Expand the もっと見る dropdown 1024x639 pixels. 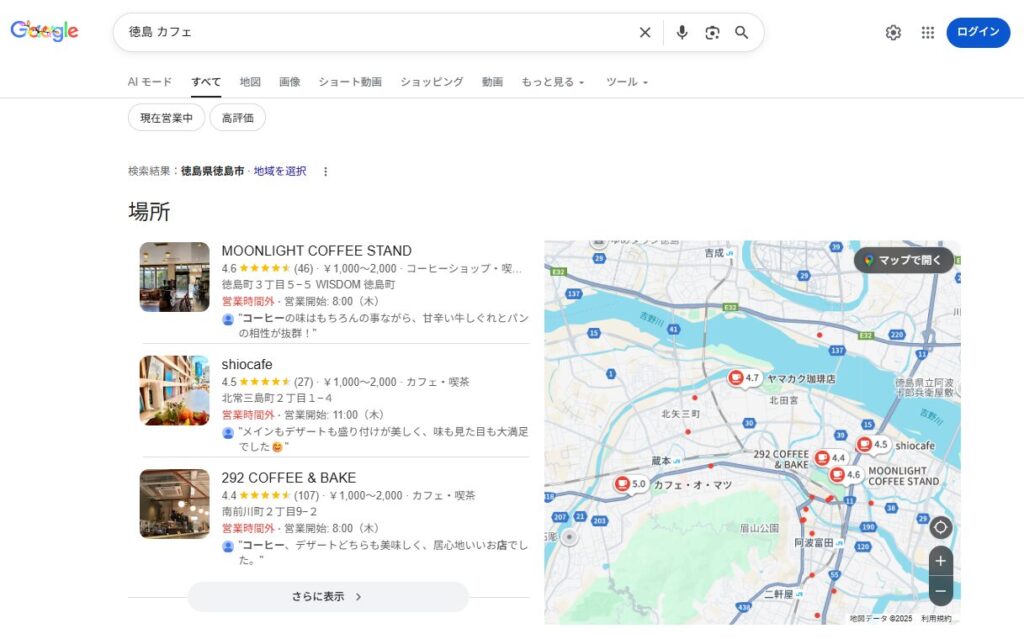(553, 82)
